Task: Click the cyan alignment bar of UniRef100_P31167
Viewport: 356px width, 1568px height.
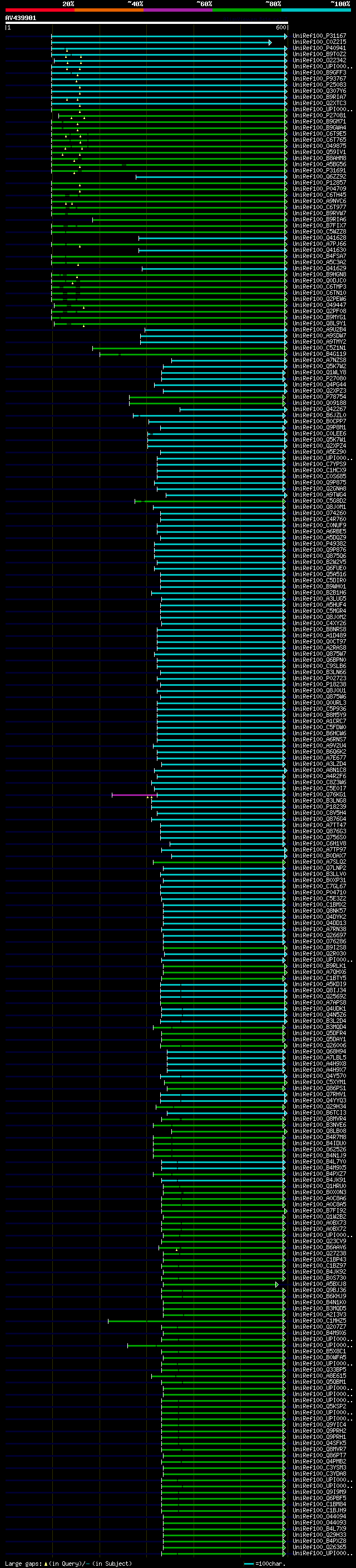Action: coord(169,37)
